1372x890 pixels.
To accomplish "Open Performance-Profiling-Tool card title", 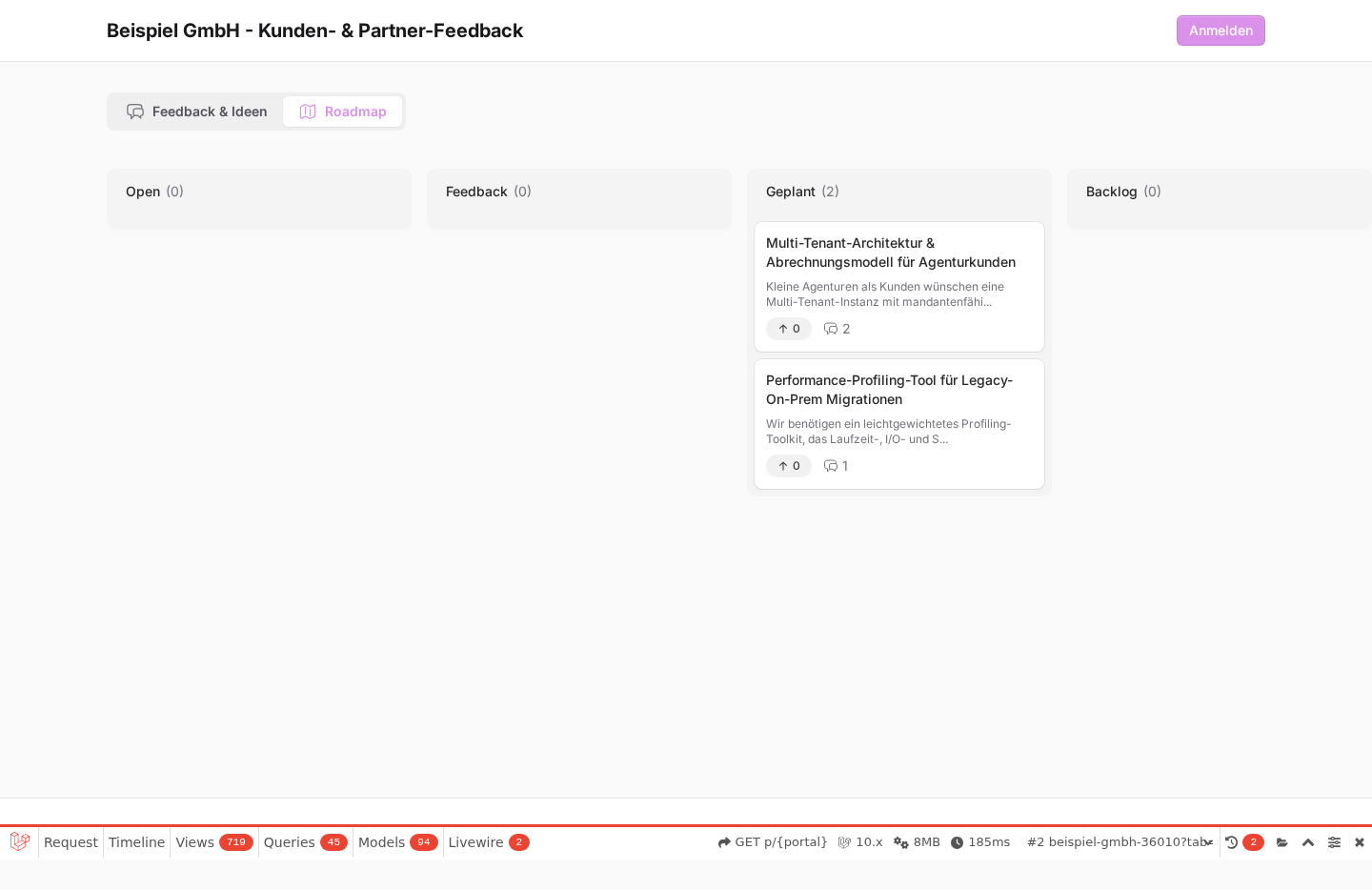I will click(889, 390).
